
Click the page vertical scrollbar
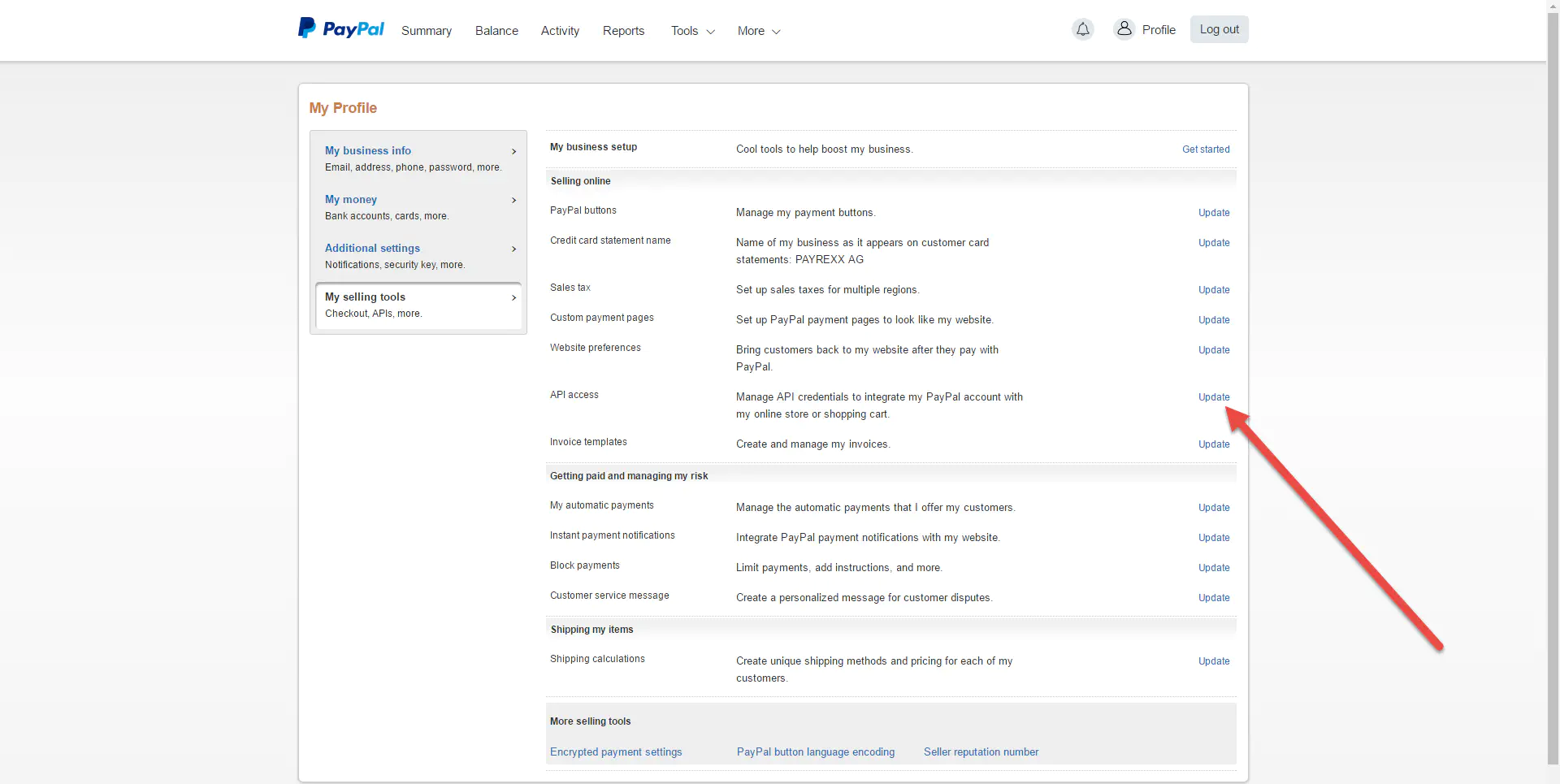coord(1553,390)
